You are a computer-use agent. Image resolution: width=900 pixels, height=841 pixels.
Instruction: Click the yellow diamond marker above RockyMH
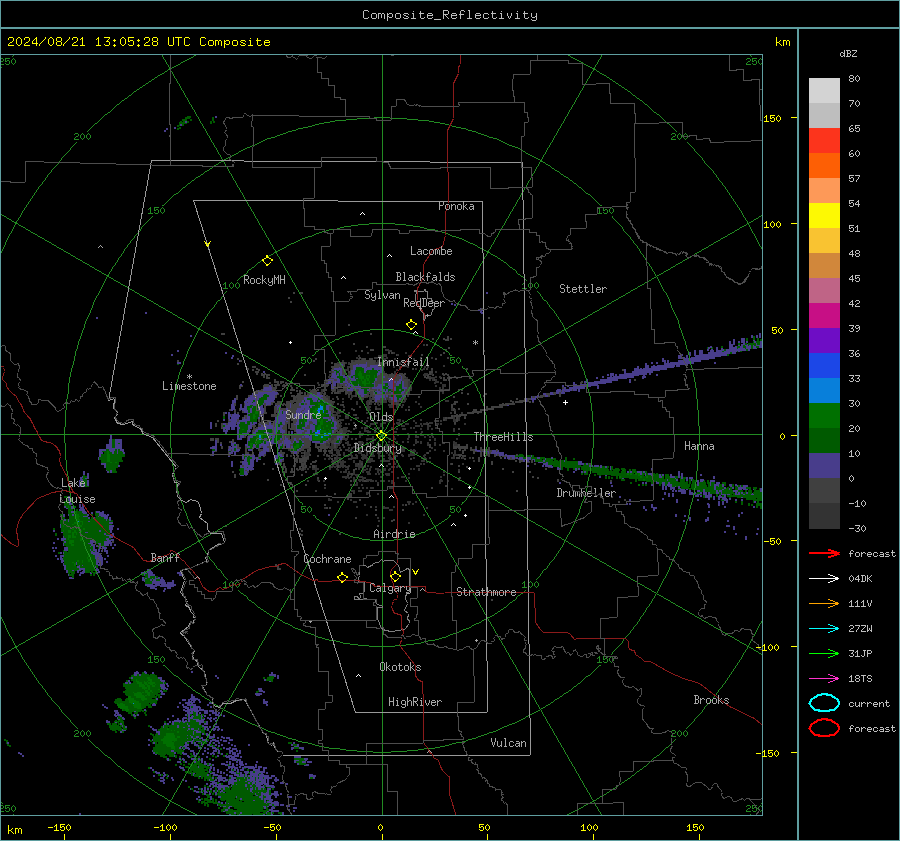(x=267, y=261)
